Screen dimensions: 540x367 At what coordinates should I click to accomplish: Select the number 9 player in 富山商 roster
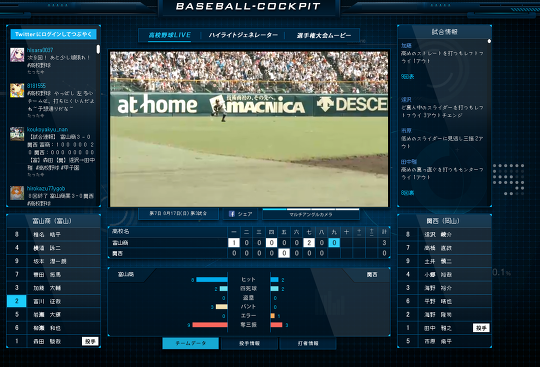(x=53, y=261)
